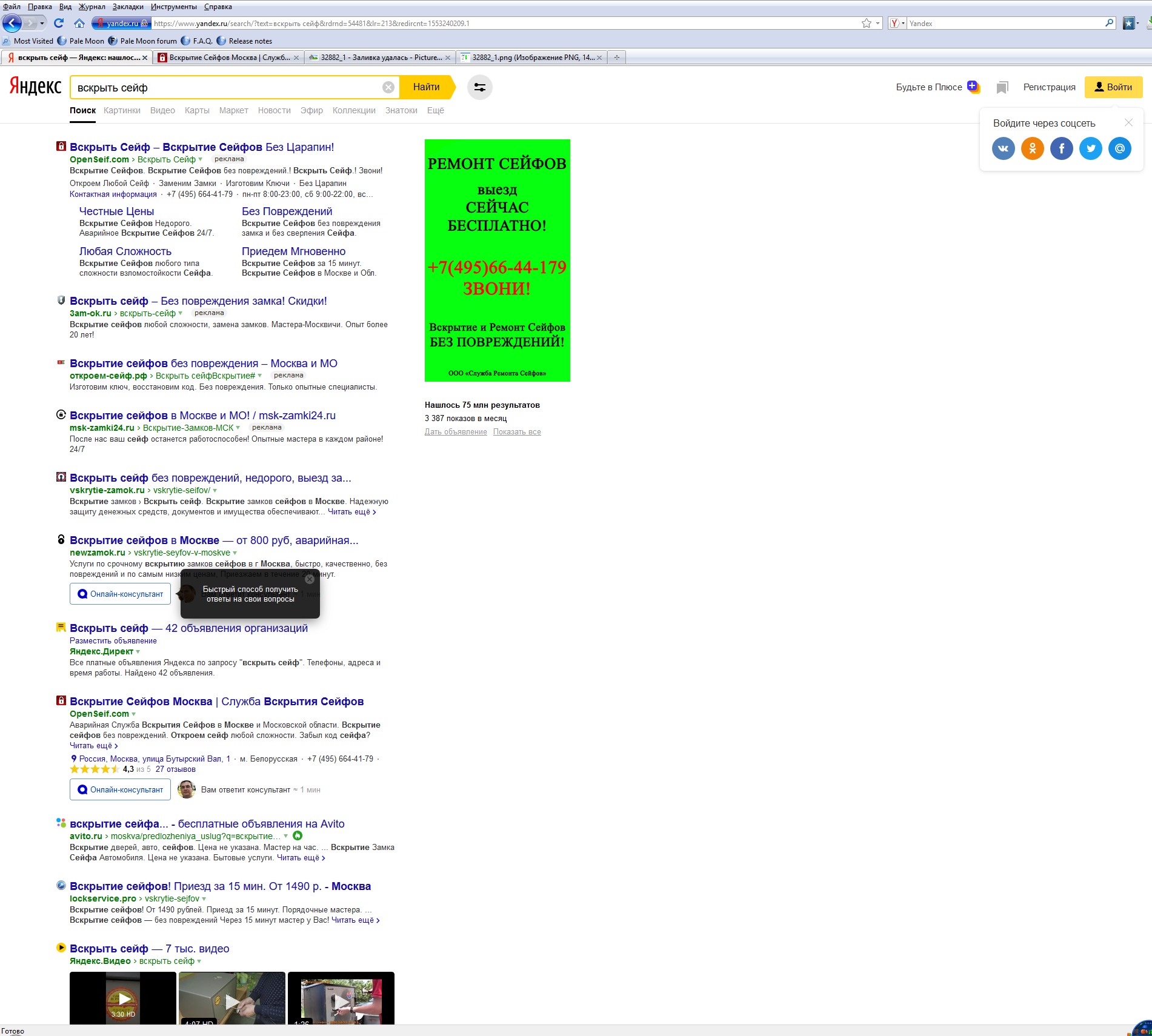Viewport: 1152px width, 1036px height.
Task: Sign in with Twitter social icon
Action: pos(1090,148)
